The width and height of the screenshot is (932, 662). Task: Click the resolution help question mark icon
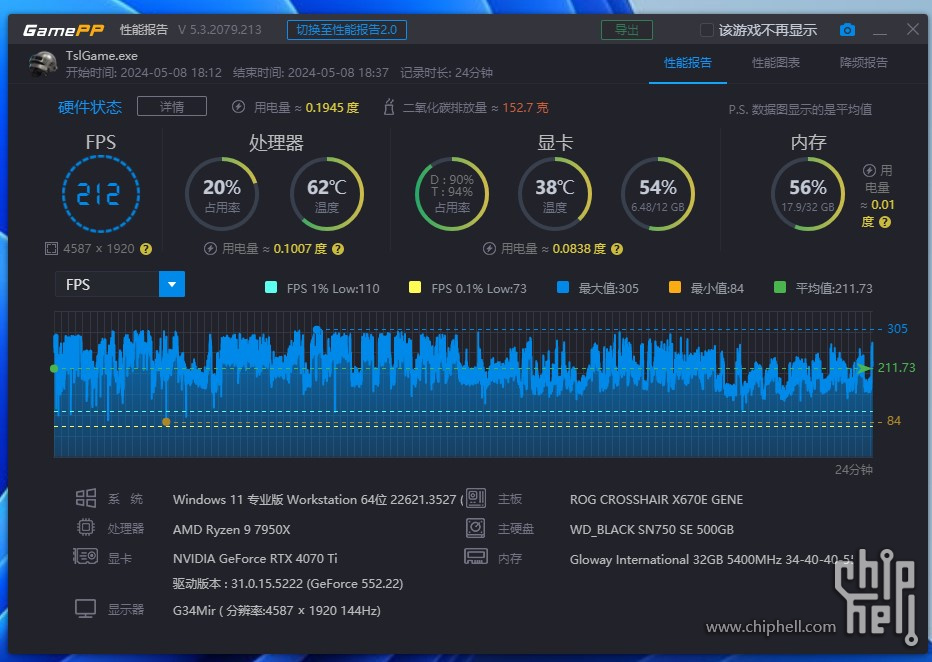pos(146,249)
